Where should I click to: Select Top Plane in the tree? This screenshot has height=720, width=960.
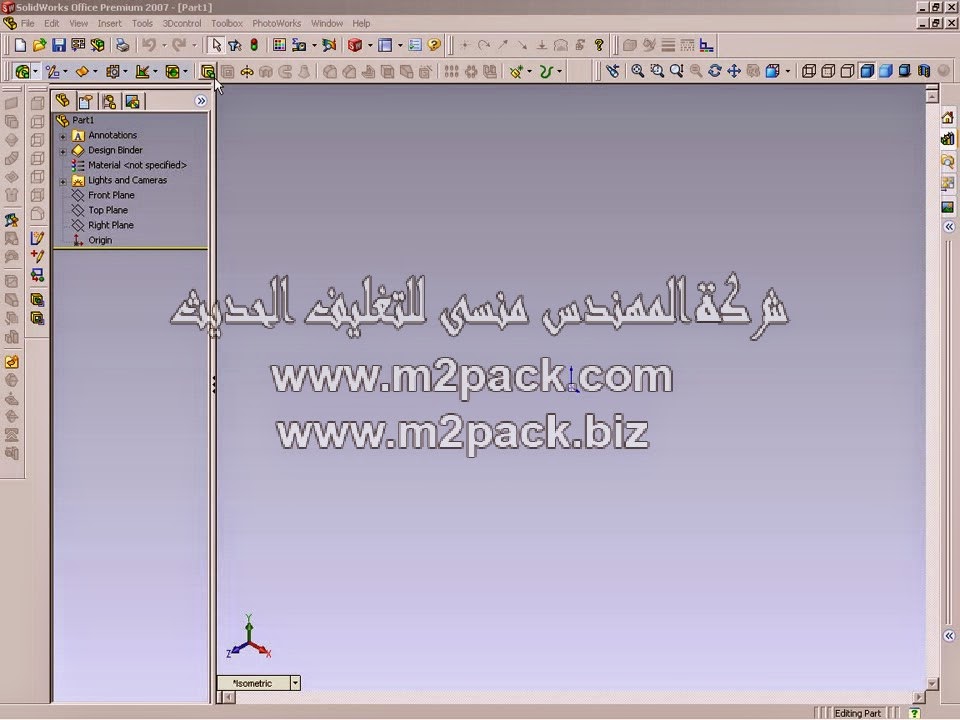point(108,210)
